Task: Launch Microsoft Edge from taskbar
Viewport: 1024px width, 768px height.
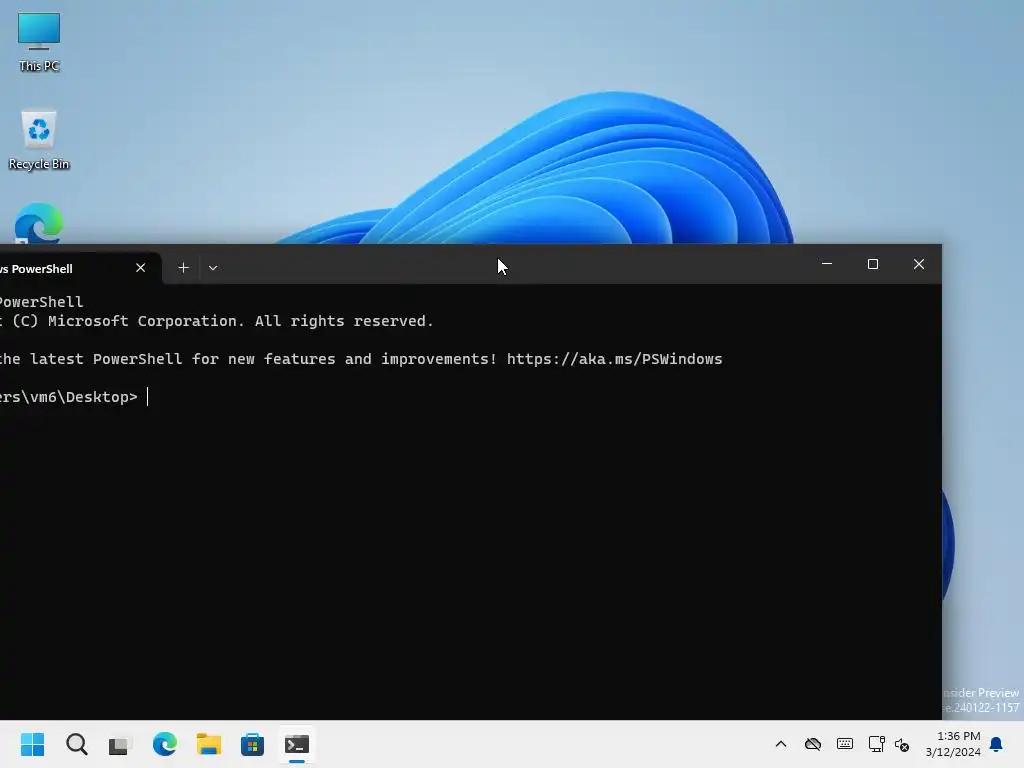Action: tap(165, 744)
